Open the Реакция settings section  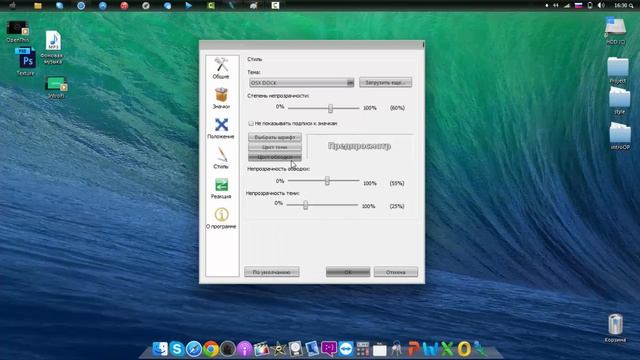tap(221, 188)
